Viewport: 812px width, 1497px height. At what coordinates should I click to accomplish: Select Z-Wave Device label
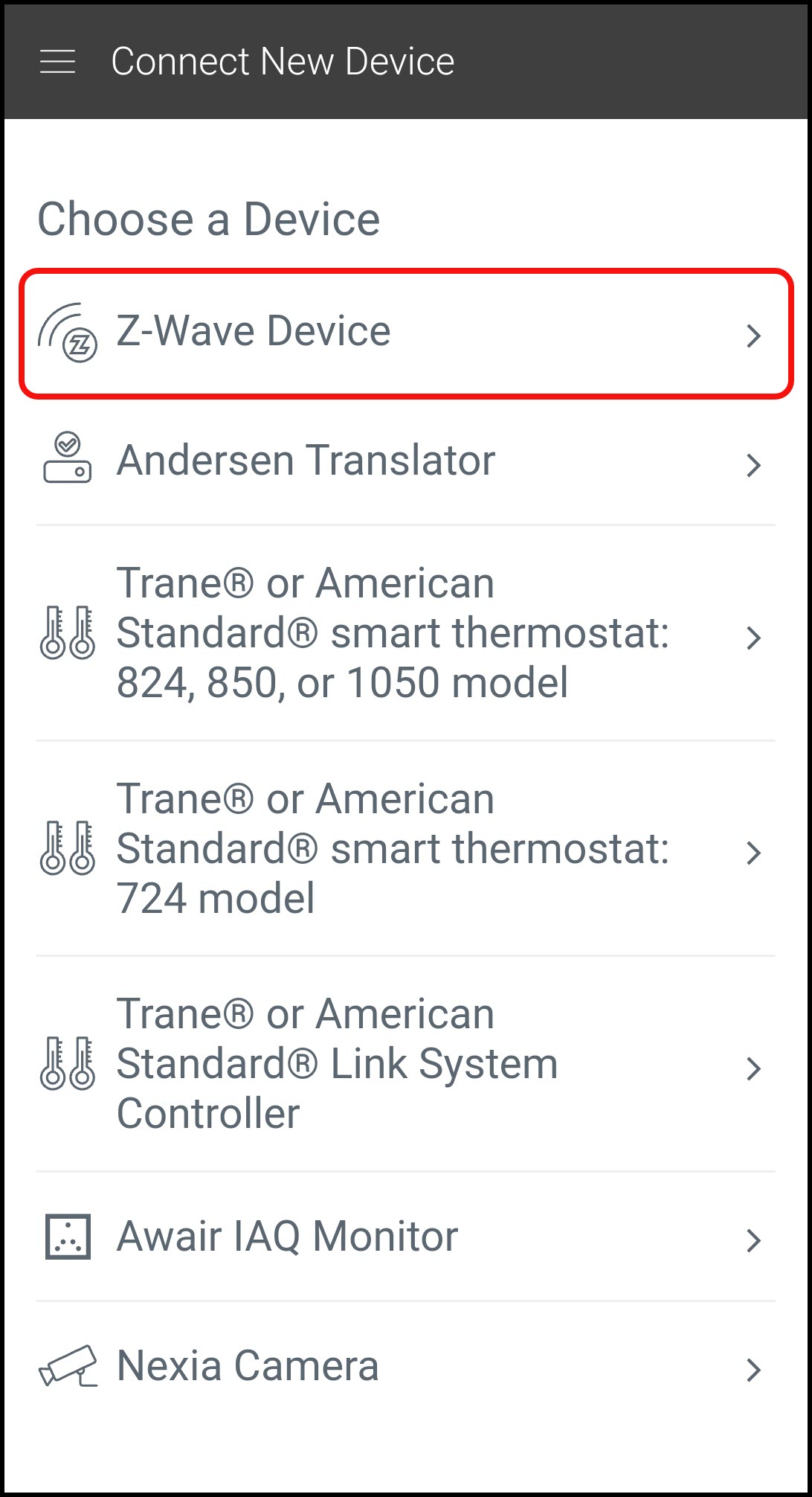(254, 331)
